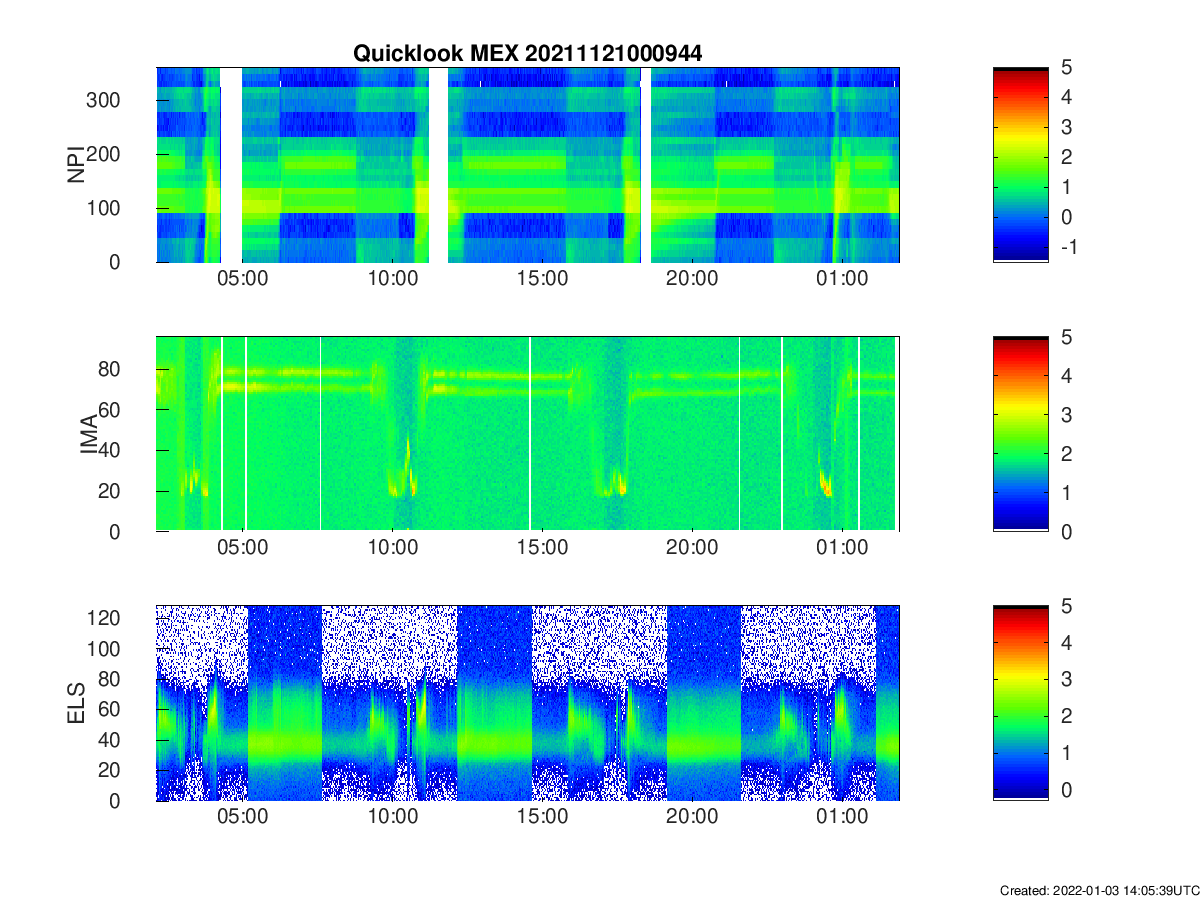Click the "20:00" time tick under the NPI plot
The image size is (1200, 900).
pyautogui.click(x=692, y=279)
